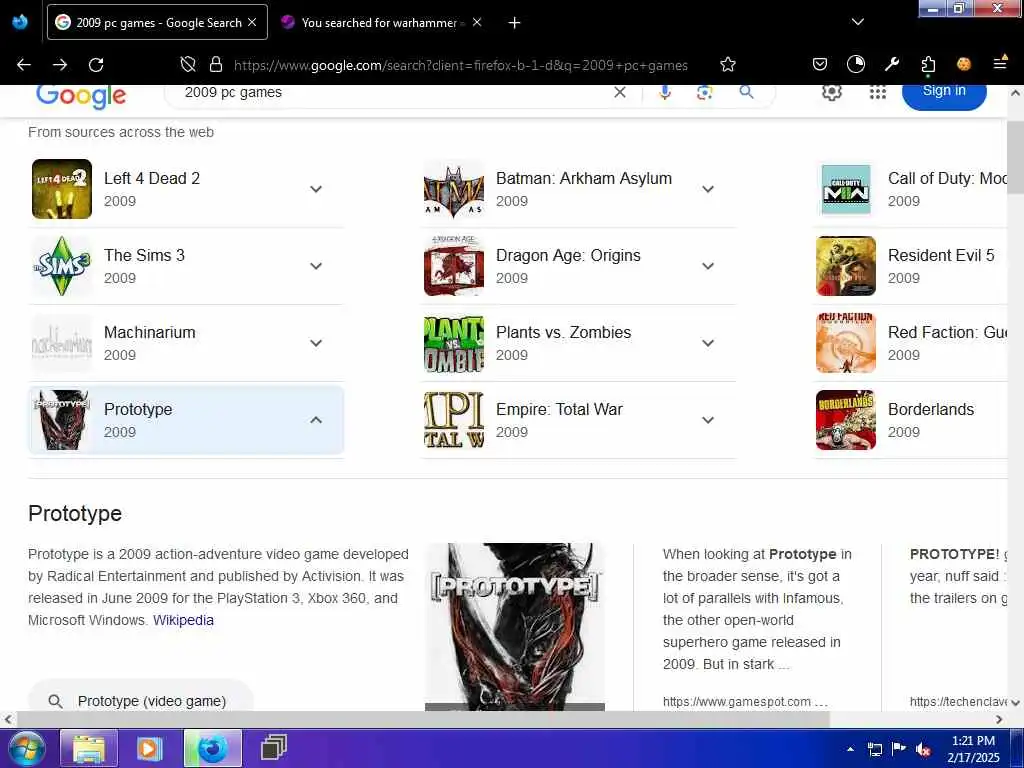Image resolution: width=1024 pixels, height=768 pixels.
Task: Expand Plants vs. Zombies details
Action: pyautogui.click(x=708, y=344)
